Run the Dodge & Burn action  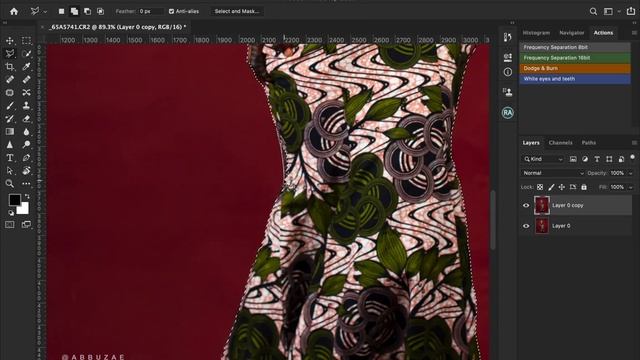(x=575, y=68)
